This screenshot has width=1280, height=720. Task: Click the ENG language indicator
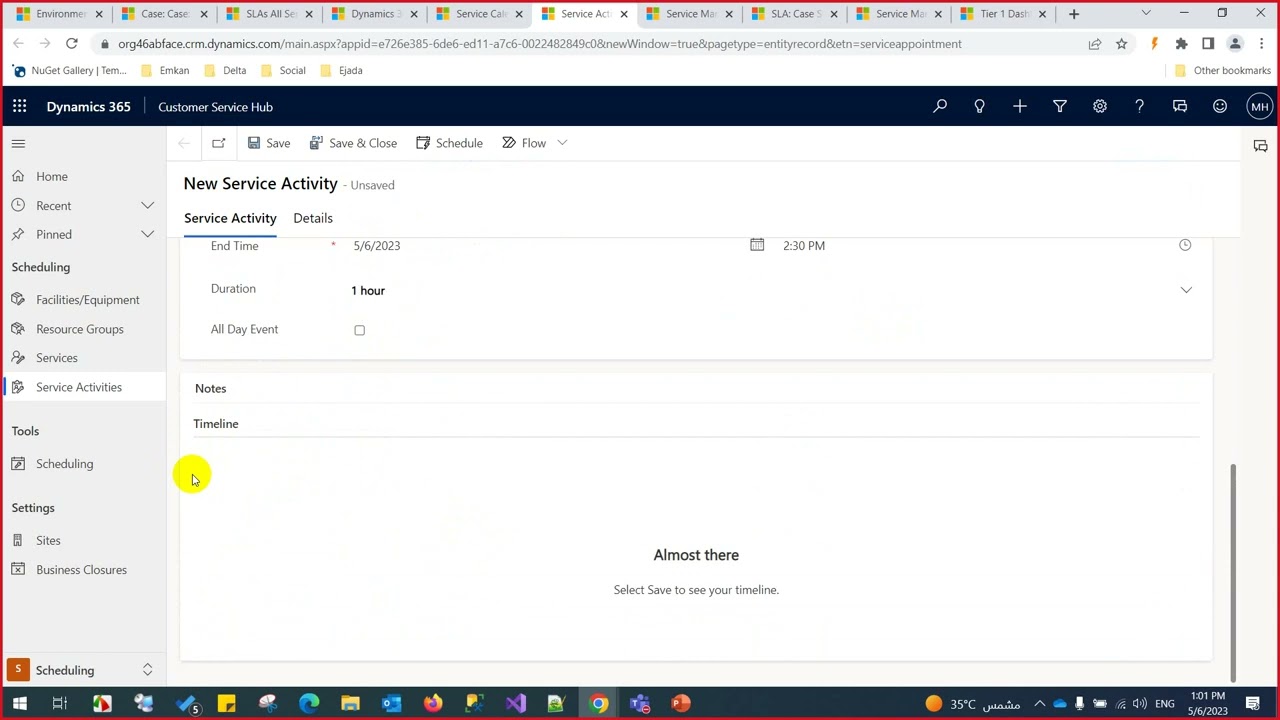tap(1166, 703)
